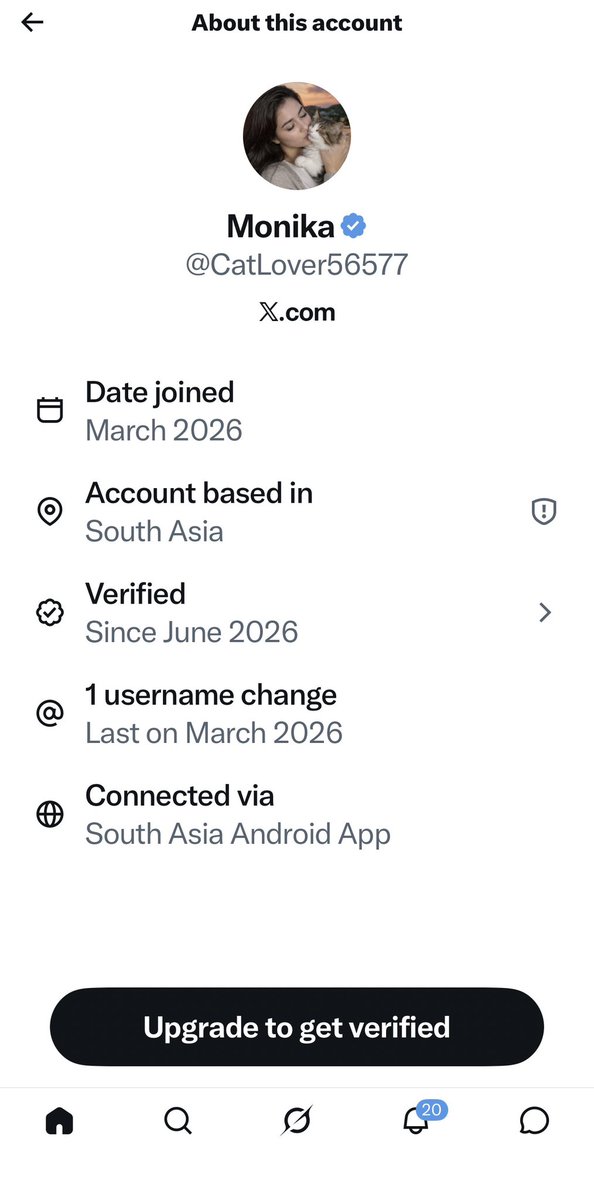Tap the globe icon beside Connected via
This screenshot has height=1200, width=594.
pyautogui.click(x=50, y=815)
